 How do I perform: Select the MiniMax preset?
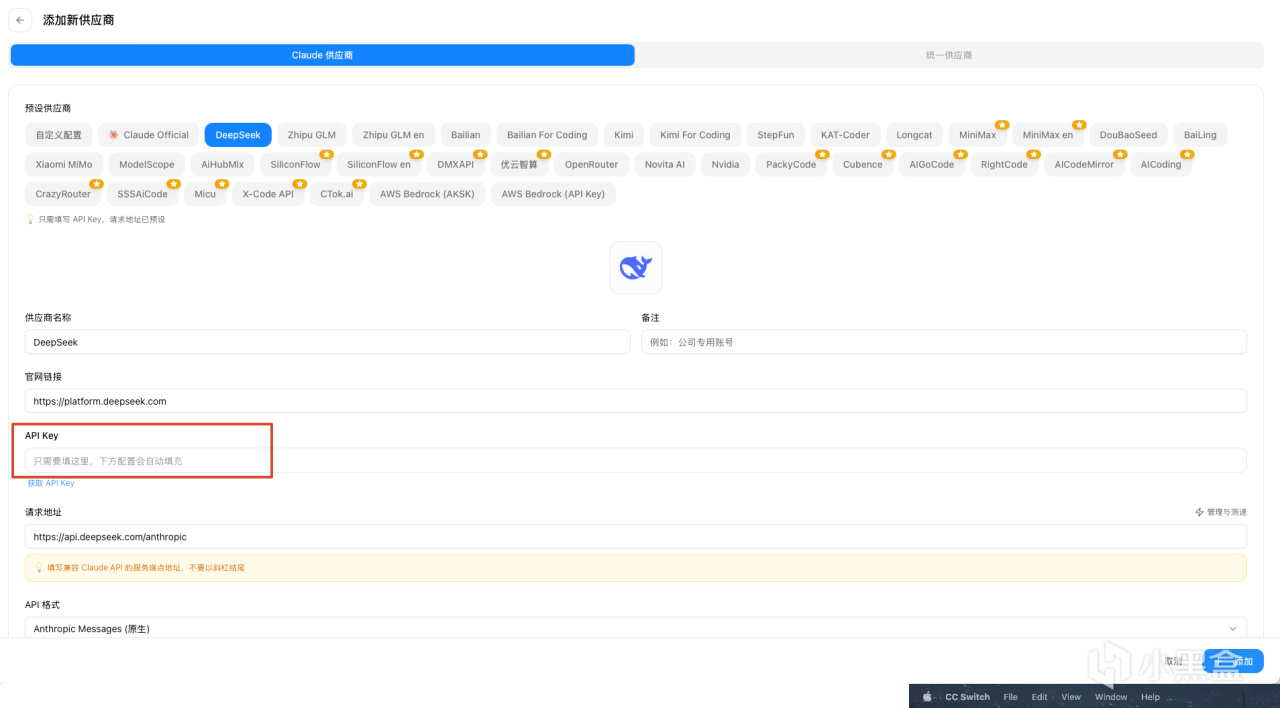(977, 135)
